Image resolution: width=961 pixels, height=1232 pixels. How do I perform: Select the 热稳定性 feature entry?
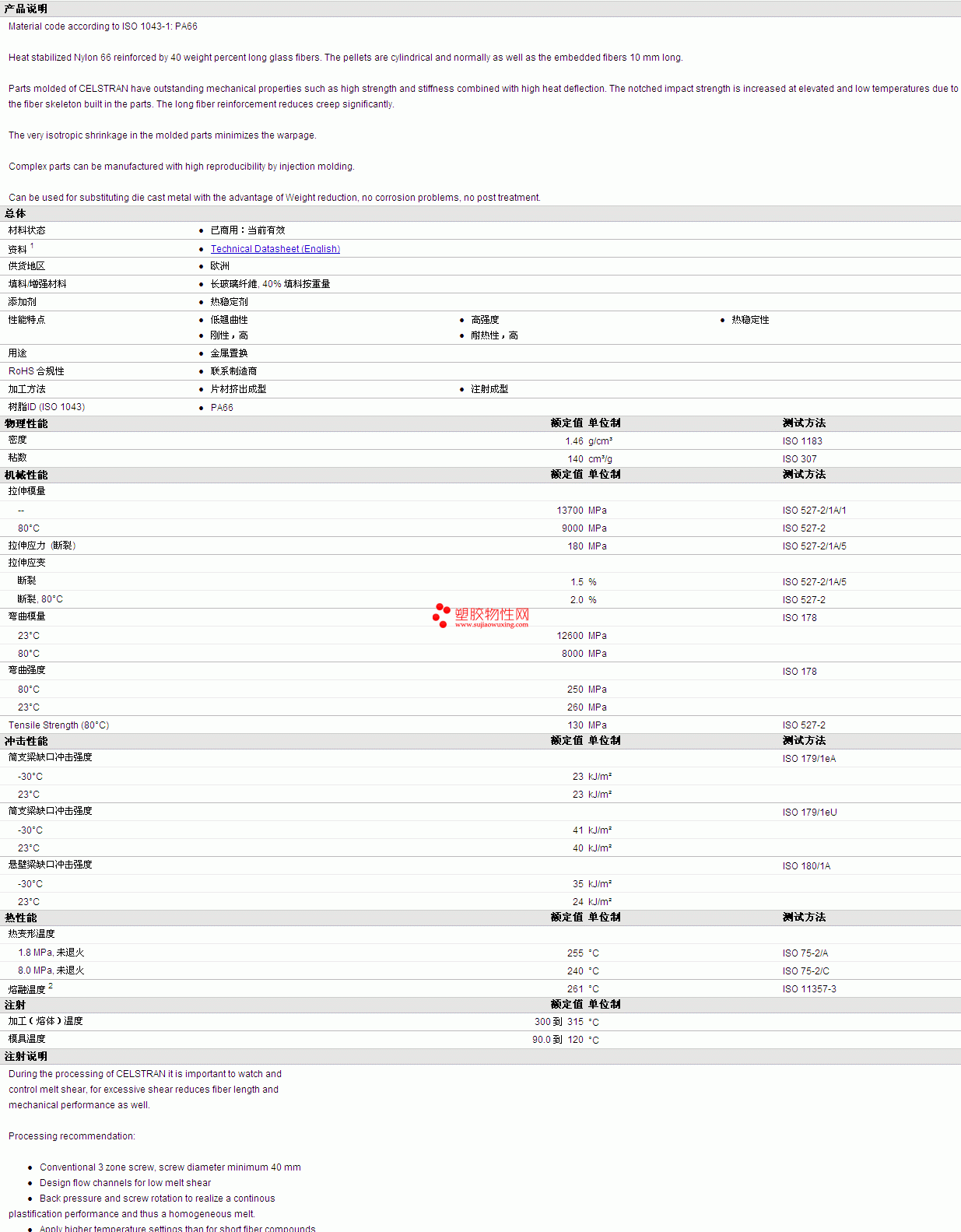click(750, 320)
